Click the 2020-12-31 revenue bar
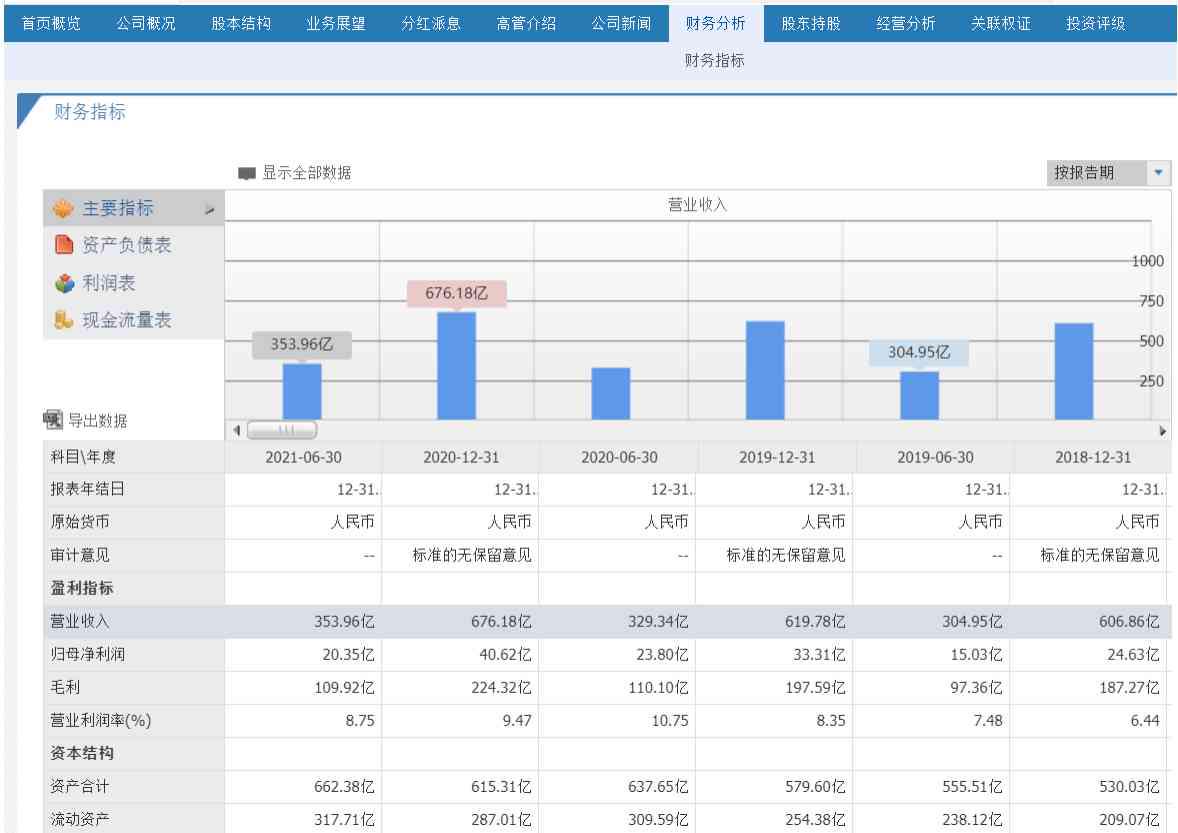The height and width of the screenshot is (833, 1178). (x=457, y=365)
